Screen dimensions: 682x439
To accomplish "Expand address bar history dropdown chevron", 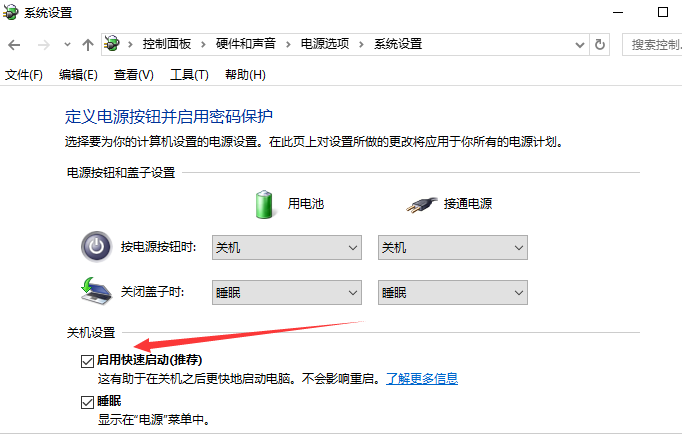I will coord(579,44).
